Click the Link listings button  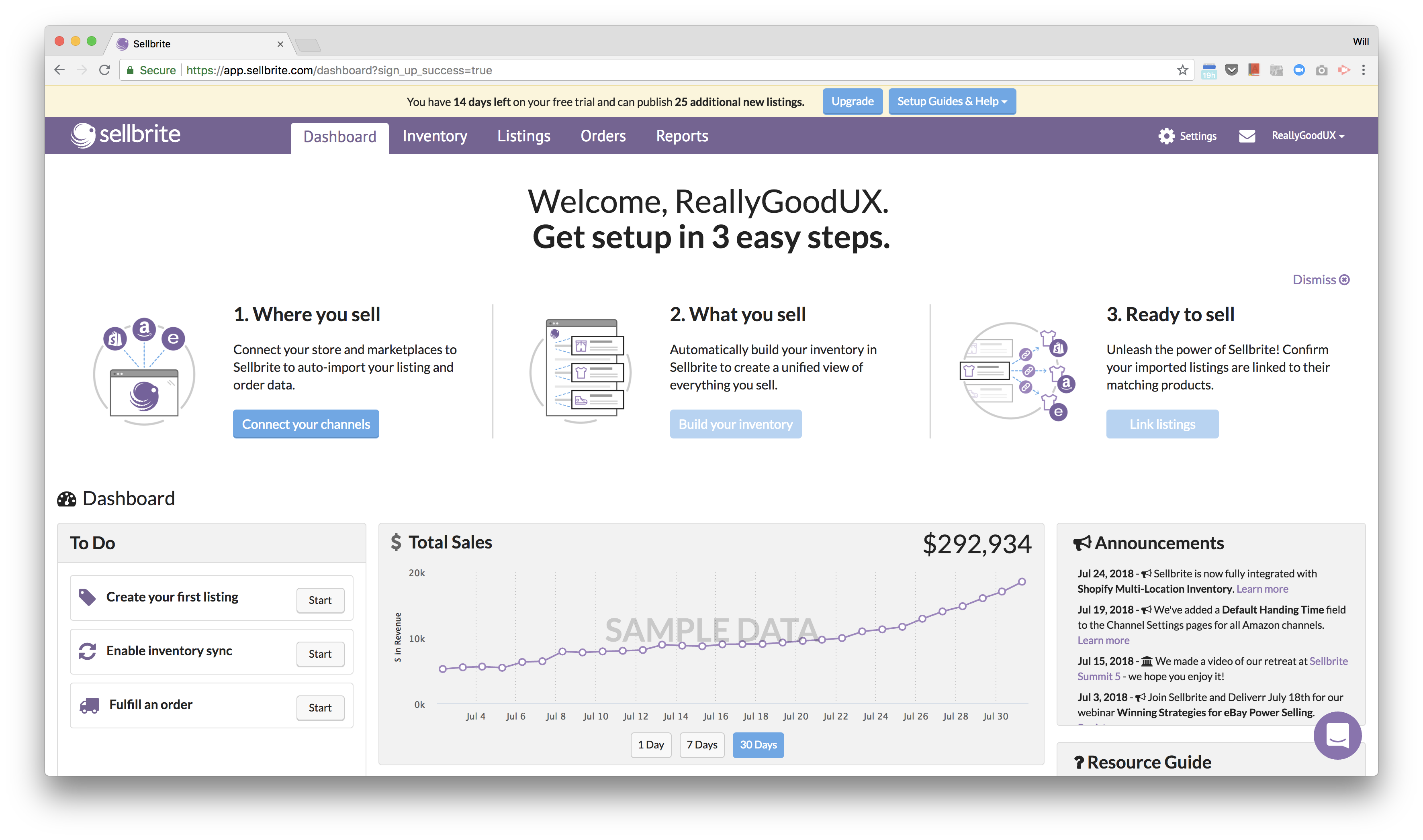1162,424
